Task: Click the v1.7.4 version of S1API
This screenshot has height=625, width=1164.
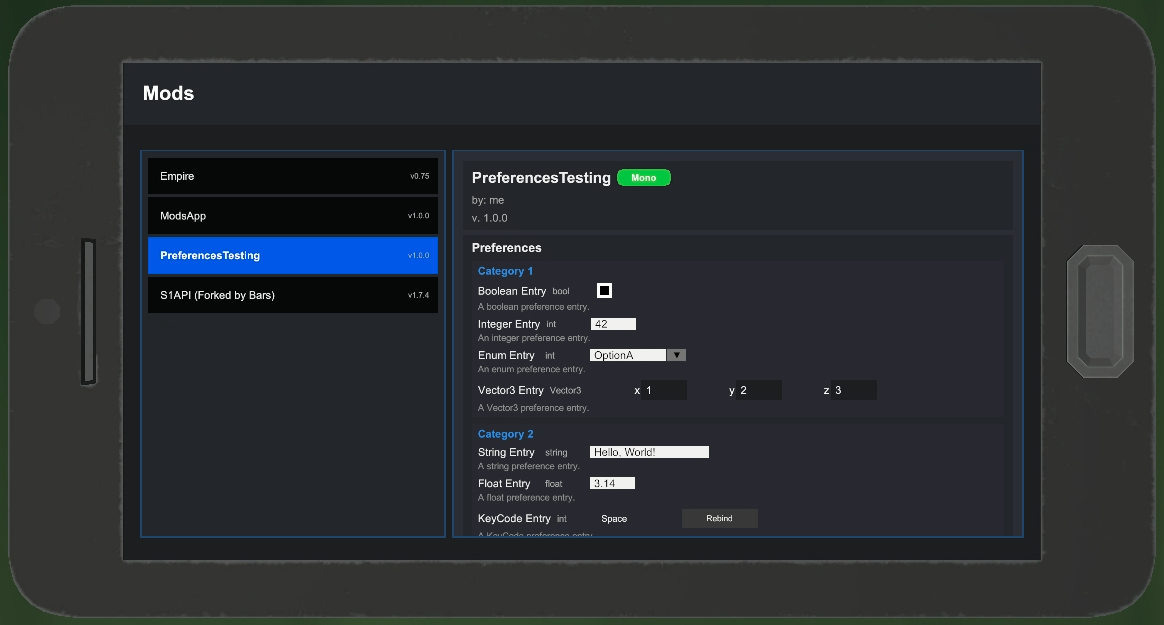Action: (x=418, y=295)
